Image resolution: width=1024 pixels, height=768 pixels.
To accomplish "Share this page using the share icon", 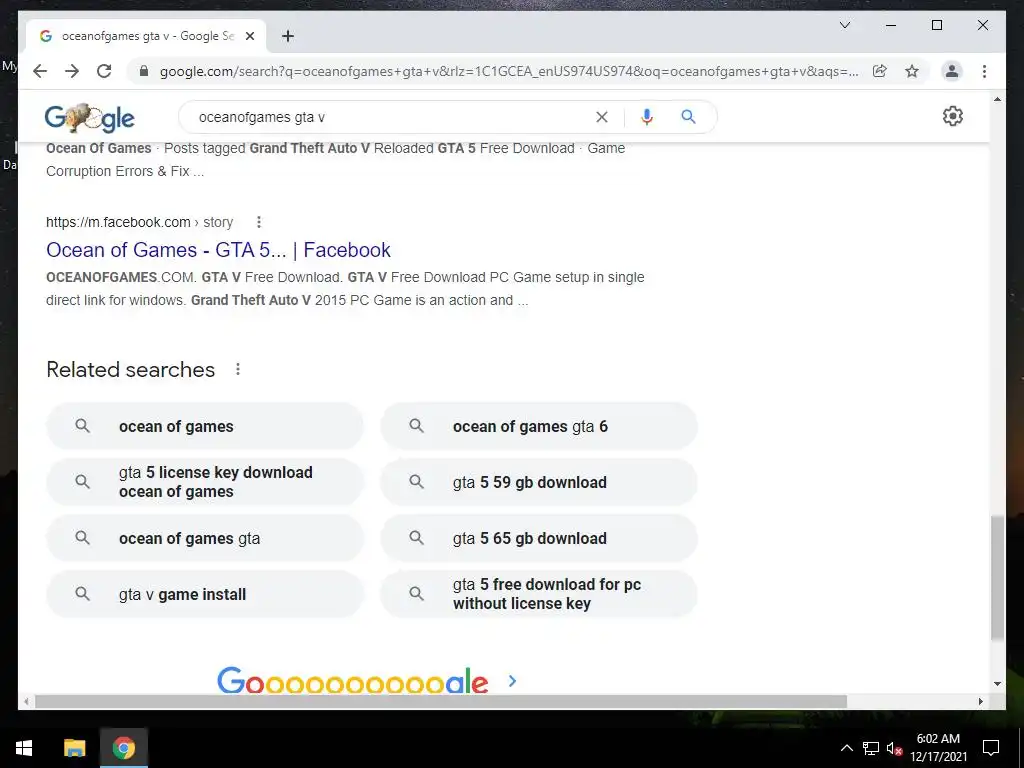I will tap(880, 71).
